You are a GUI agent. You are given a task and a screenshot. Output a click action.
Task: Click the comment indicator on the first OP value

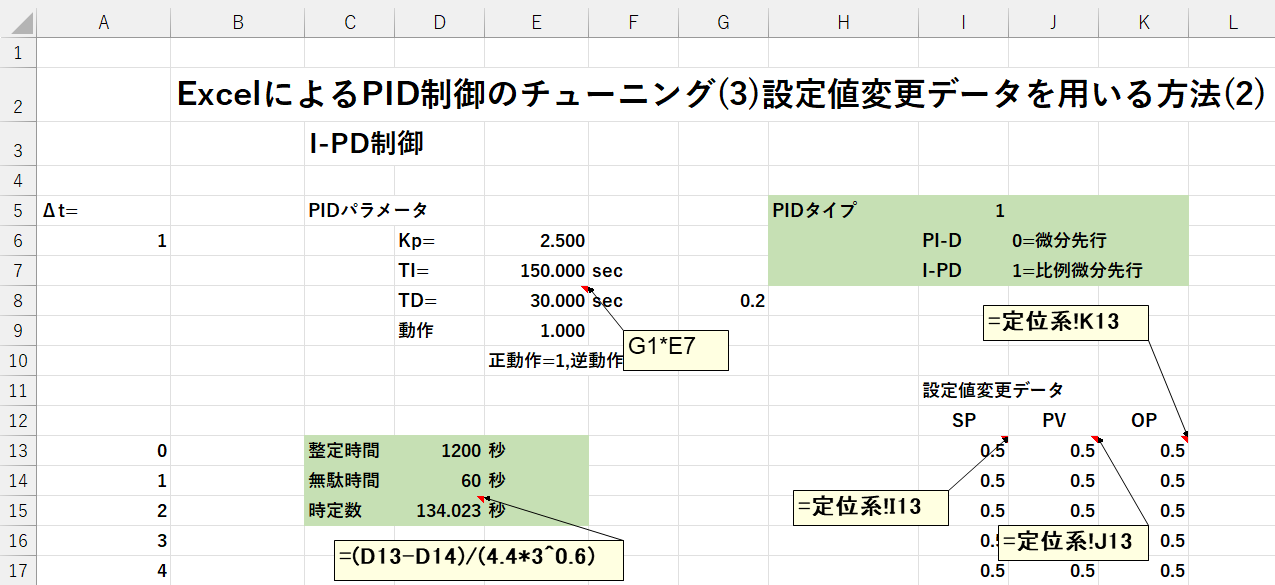[1186, 440]
